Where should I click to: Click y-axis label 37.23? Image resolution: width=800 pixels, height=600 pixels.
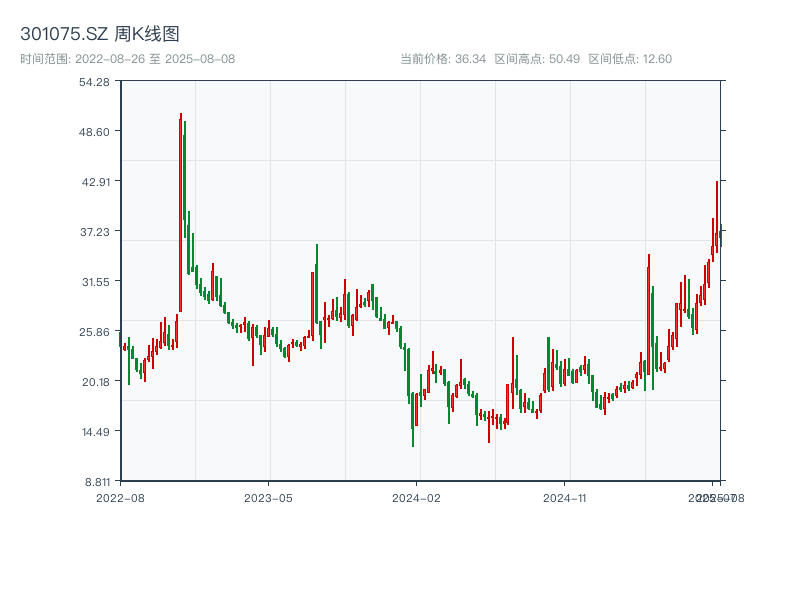pyautogui.click(x=95, y=232)
